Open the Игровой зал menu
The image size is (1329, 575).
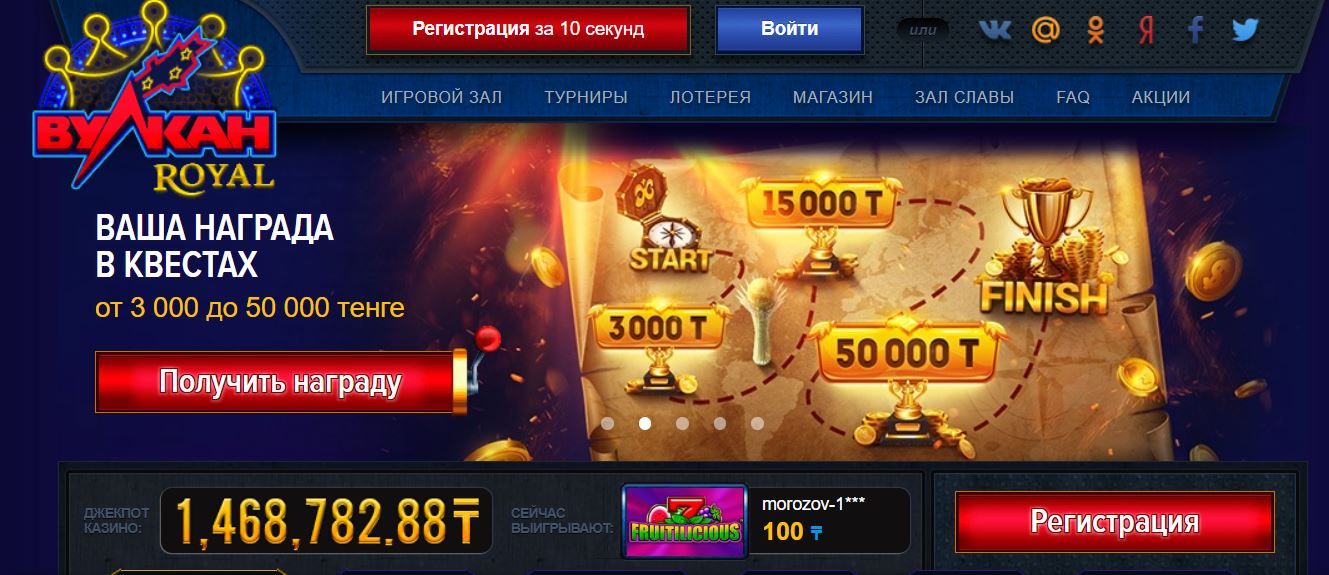pyautogui.click(x=442, y=97)
